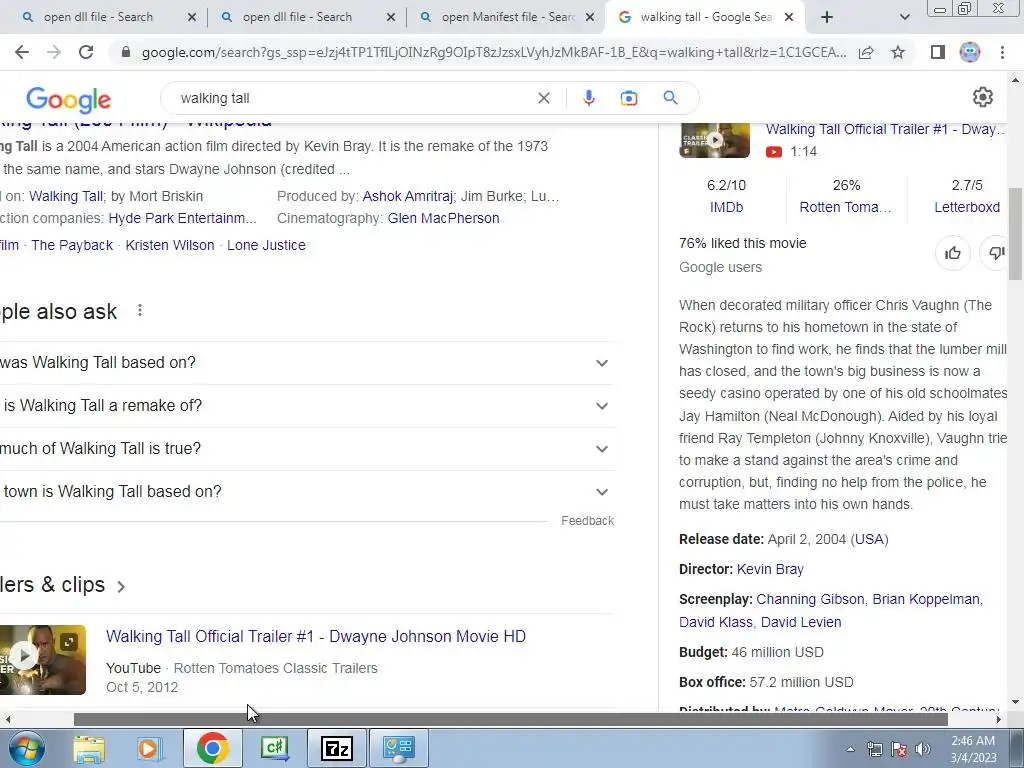
Task: Go back to the previous page
Action: tap(22, 52)
